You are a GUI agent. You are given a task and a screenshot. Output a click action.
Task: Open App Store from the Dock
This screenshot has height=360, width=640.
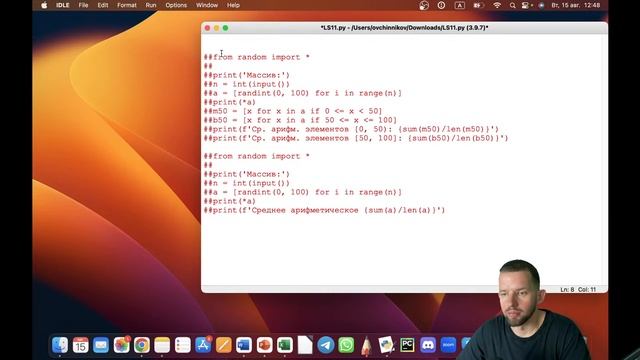(203, 345)
